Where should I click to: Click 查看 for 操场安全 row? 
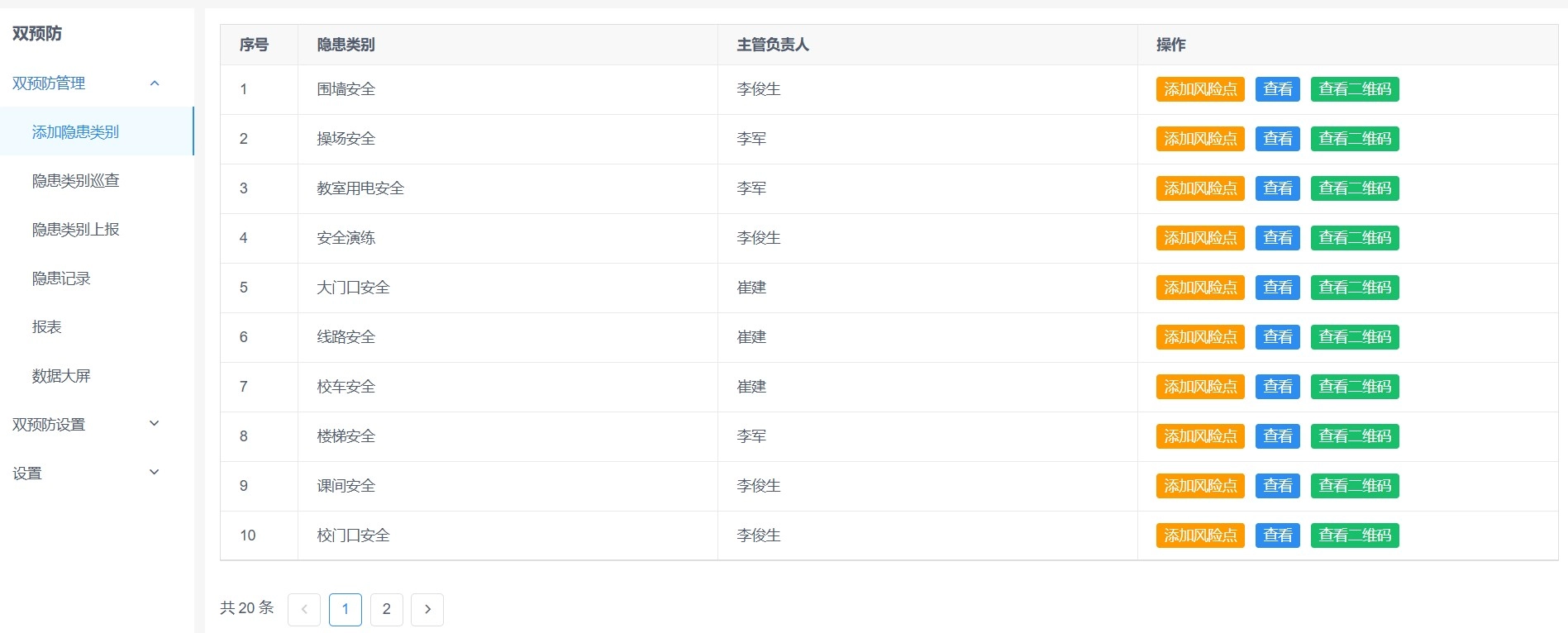click(1277, 139)
